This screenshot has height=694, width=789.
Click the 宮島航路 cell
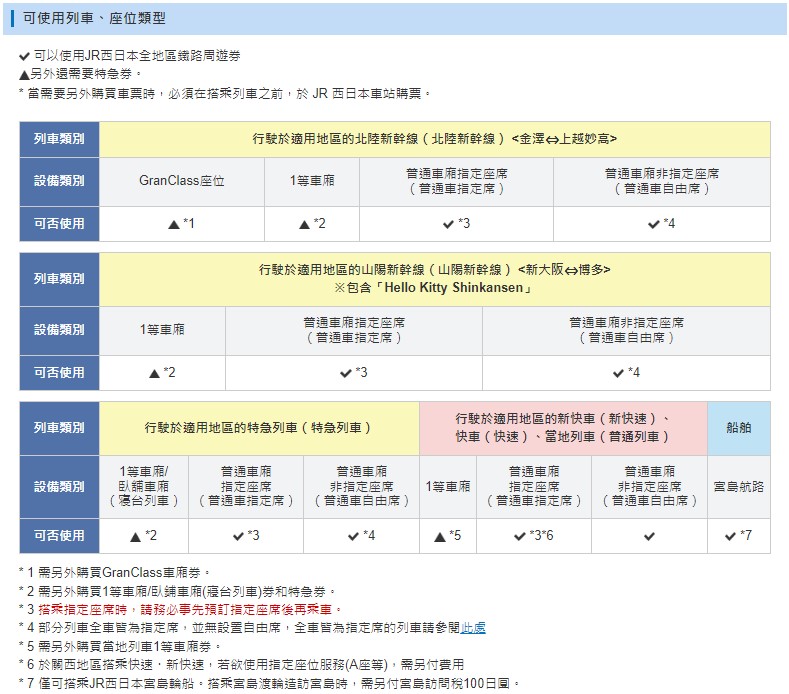tap(738, 487)
